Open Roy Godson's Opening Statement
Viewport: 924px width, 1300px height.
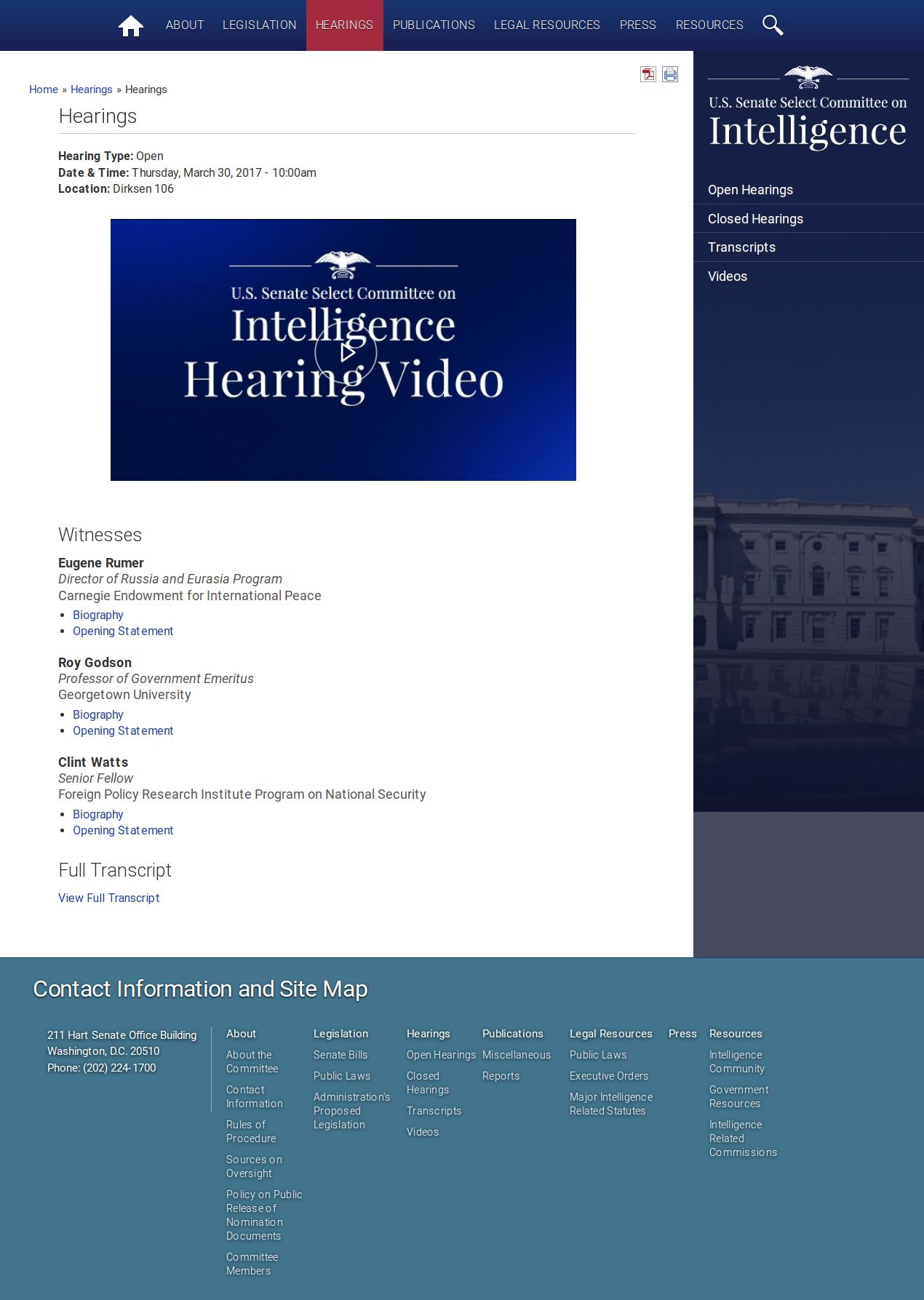pos(122,731)
